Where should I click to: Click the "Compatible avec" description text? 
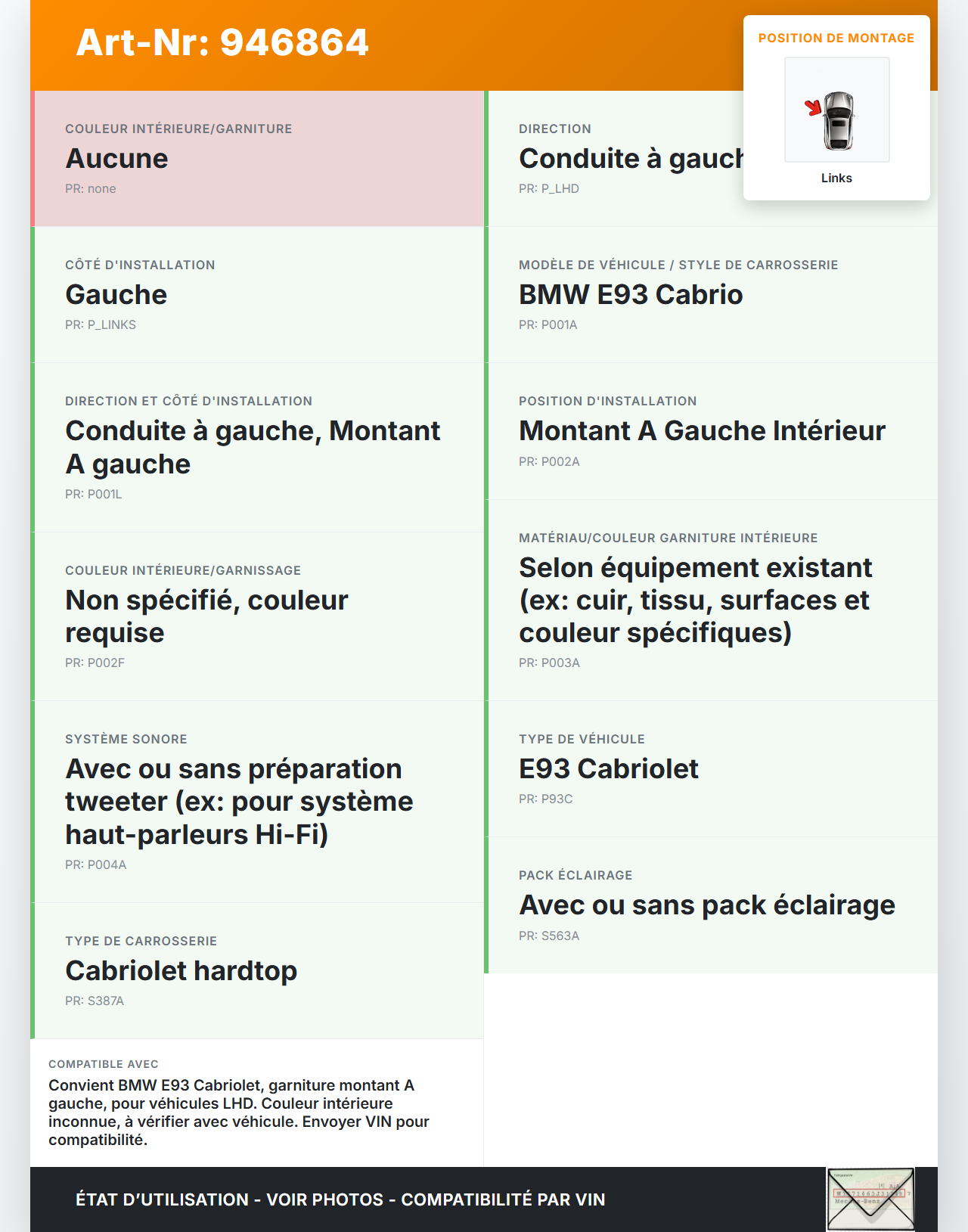click(239, 1112)
